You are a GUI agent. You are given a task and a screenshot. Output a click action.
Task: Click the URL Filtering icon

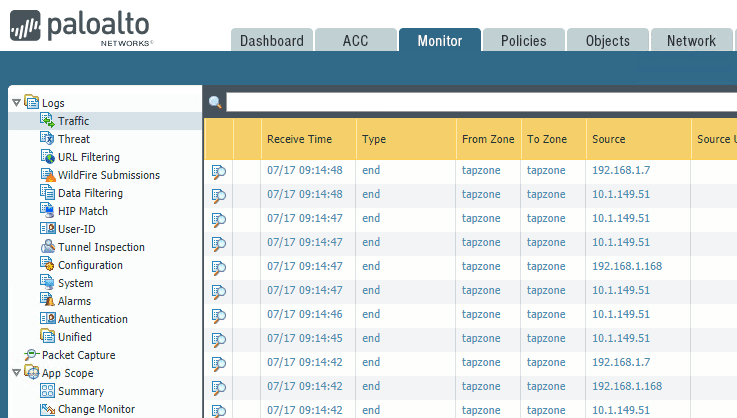tap(47, 156)
